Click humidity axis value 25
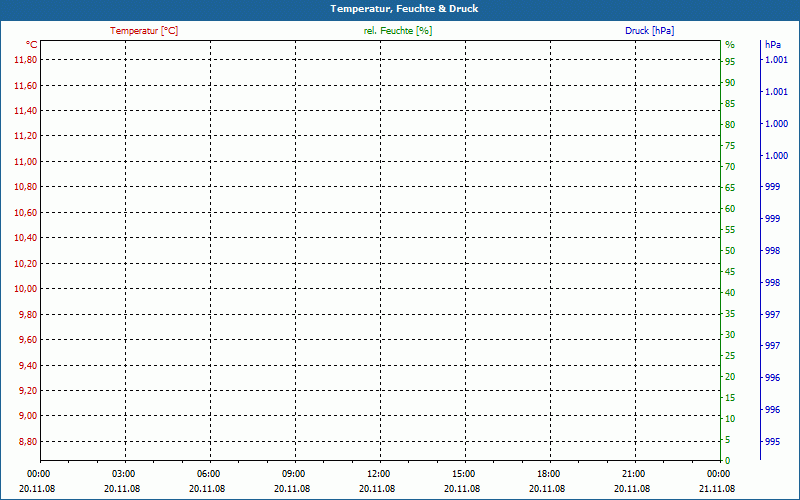800x500 pixels. pos(730,356)
